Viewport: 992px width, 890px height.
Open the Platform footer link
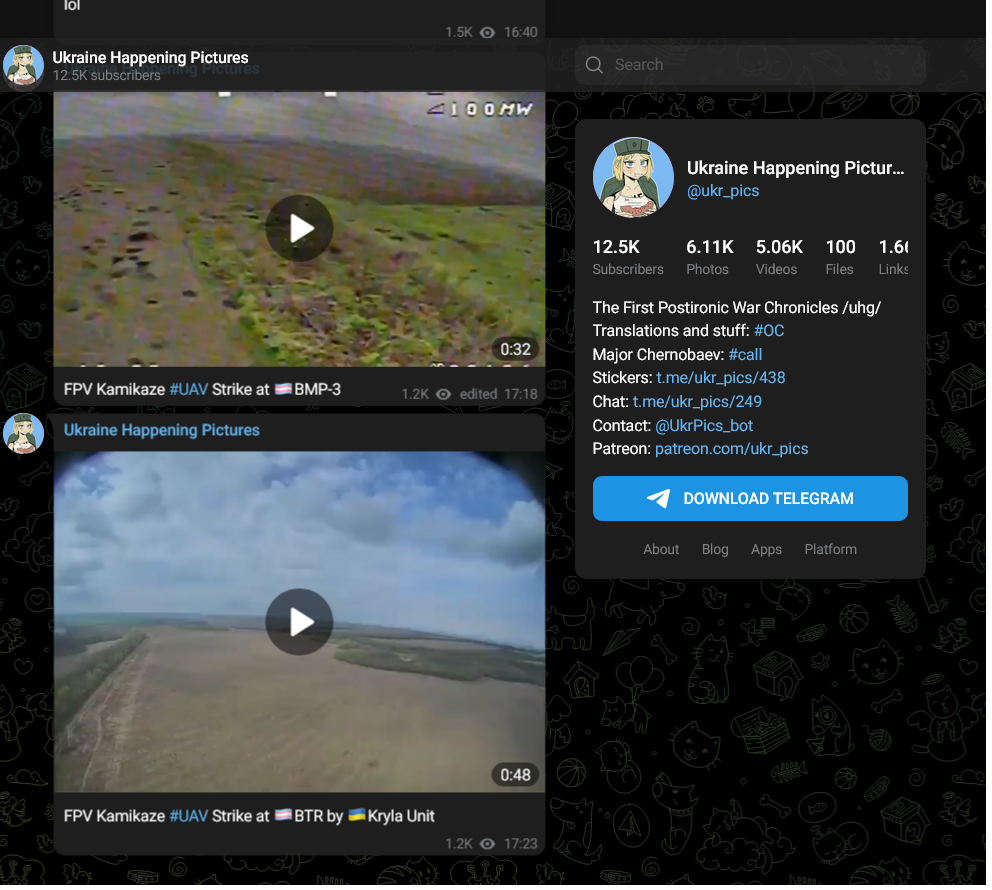831,549
